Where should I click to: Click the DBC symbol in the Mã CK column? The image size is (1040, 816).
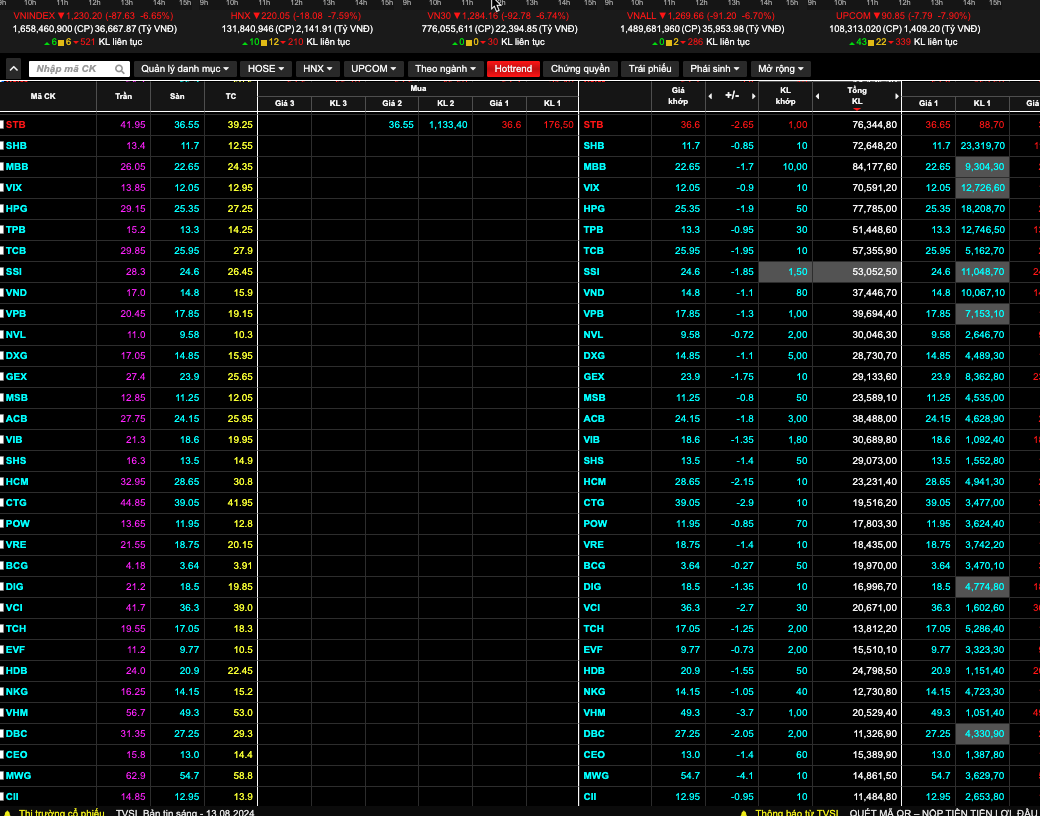(17, 734)
